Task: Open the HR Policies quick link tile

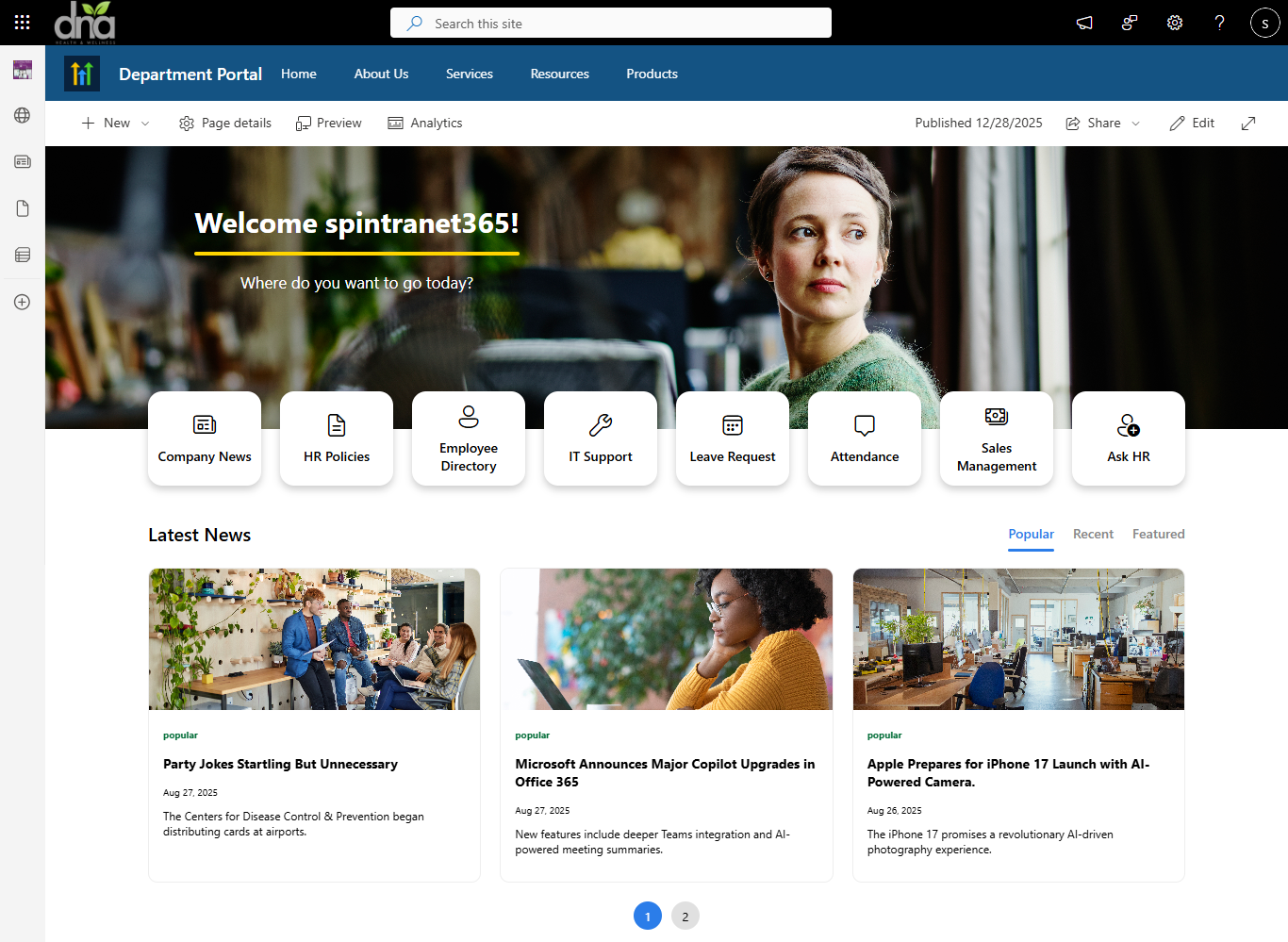Action: [336, 438]
